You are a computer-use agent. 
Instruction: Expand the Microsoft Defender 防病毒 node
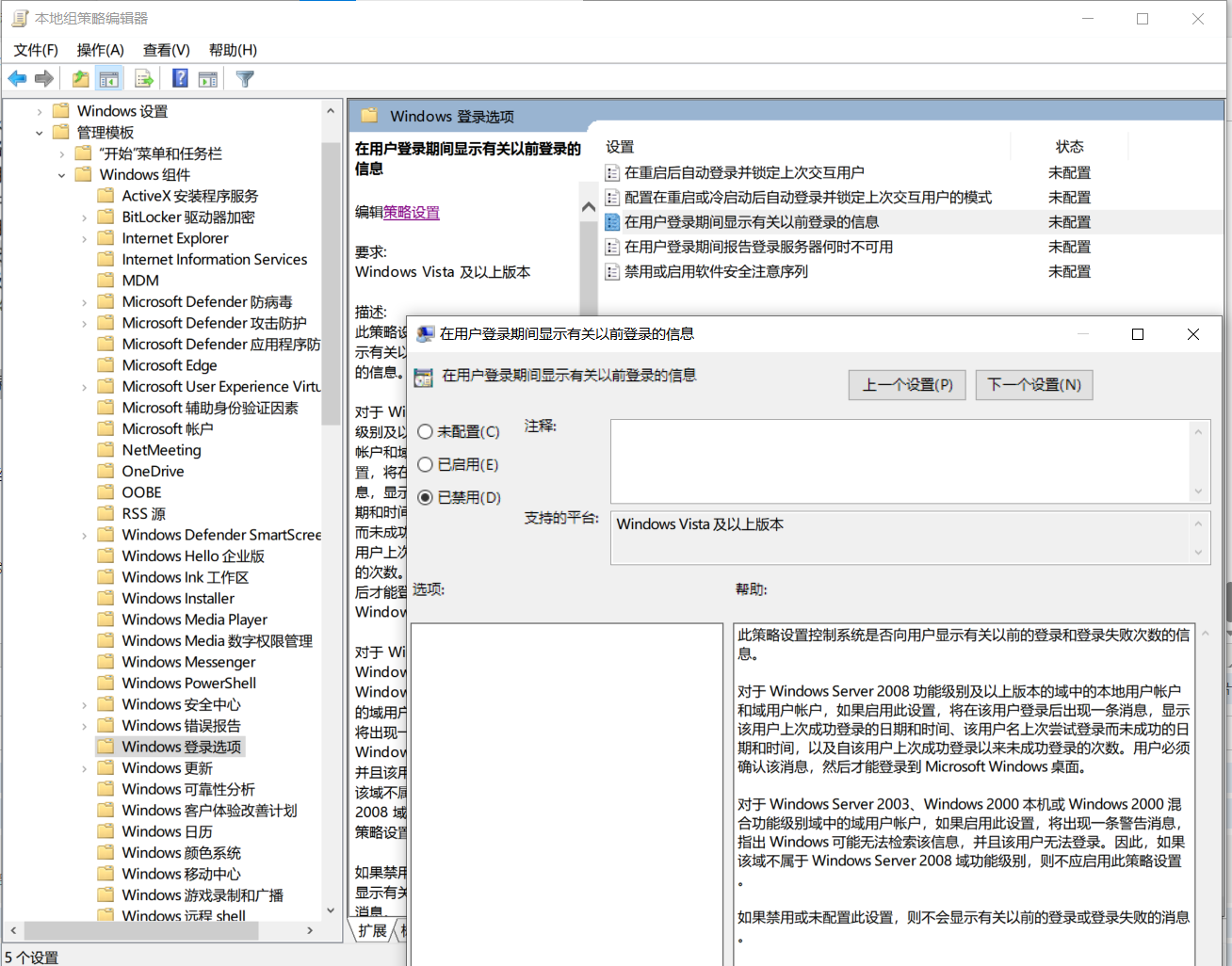[85, 302]
